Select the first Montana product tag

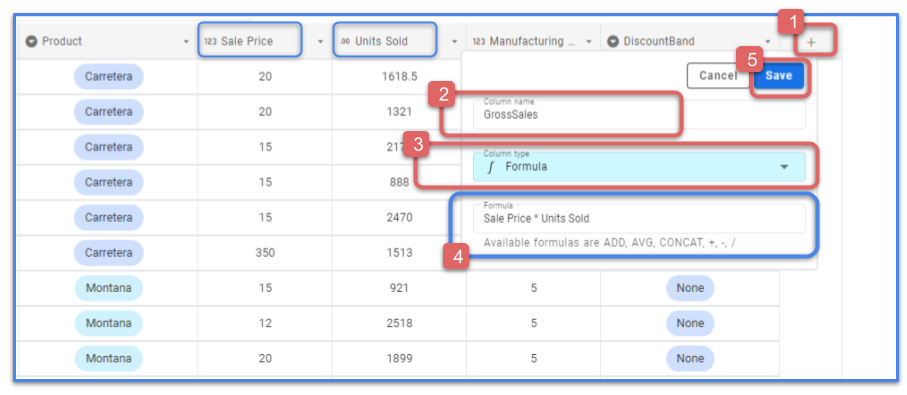point(109,287)
